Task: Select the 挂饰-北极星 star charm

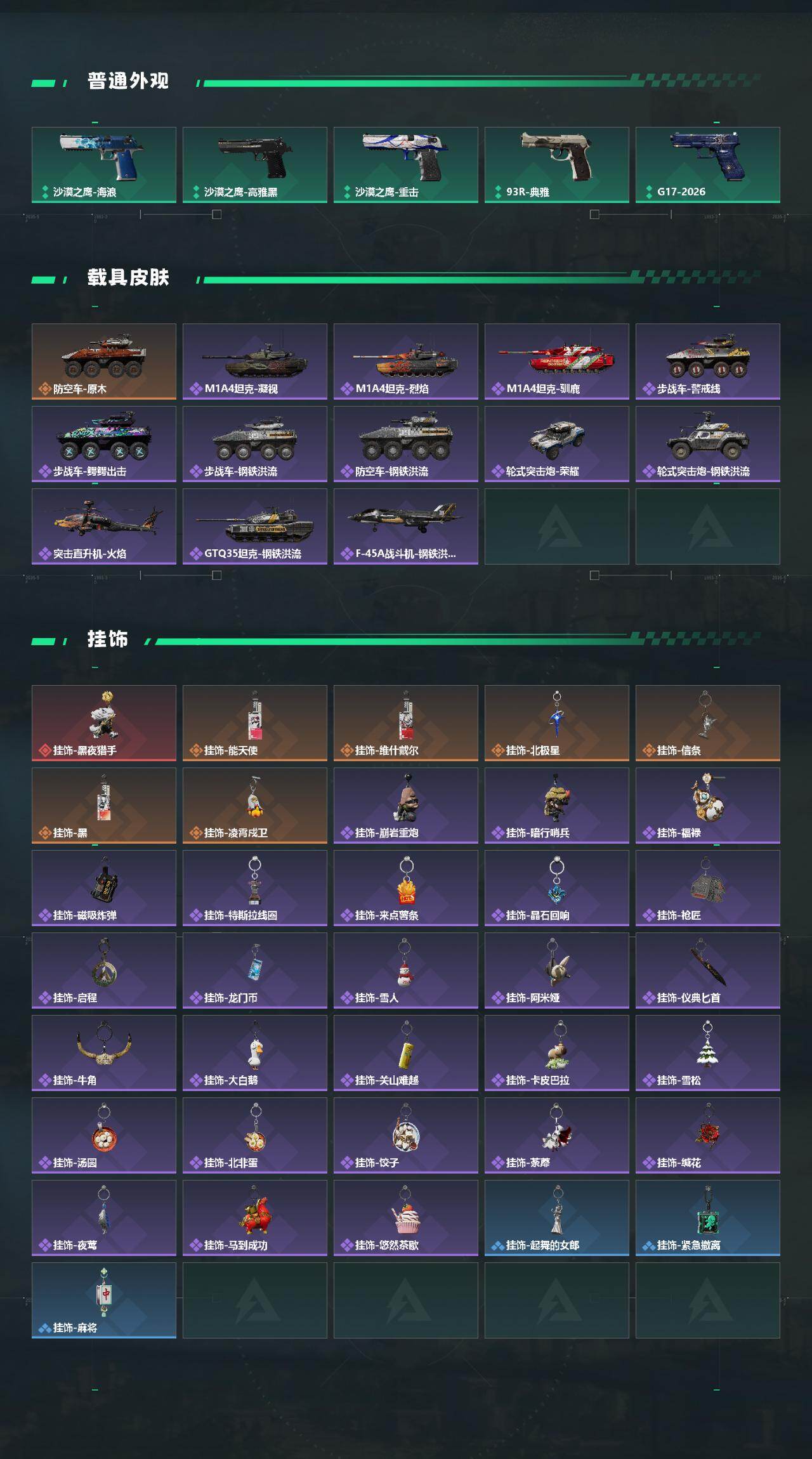Action: 557,723
